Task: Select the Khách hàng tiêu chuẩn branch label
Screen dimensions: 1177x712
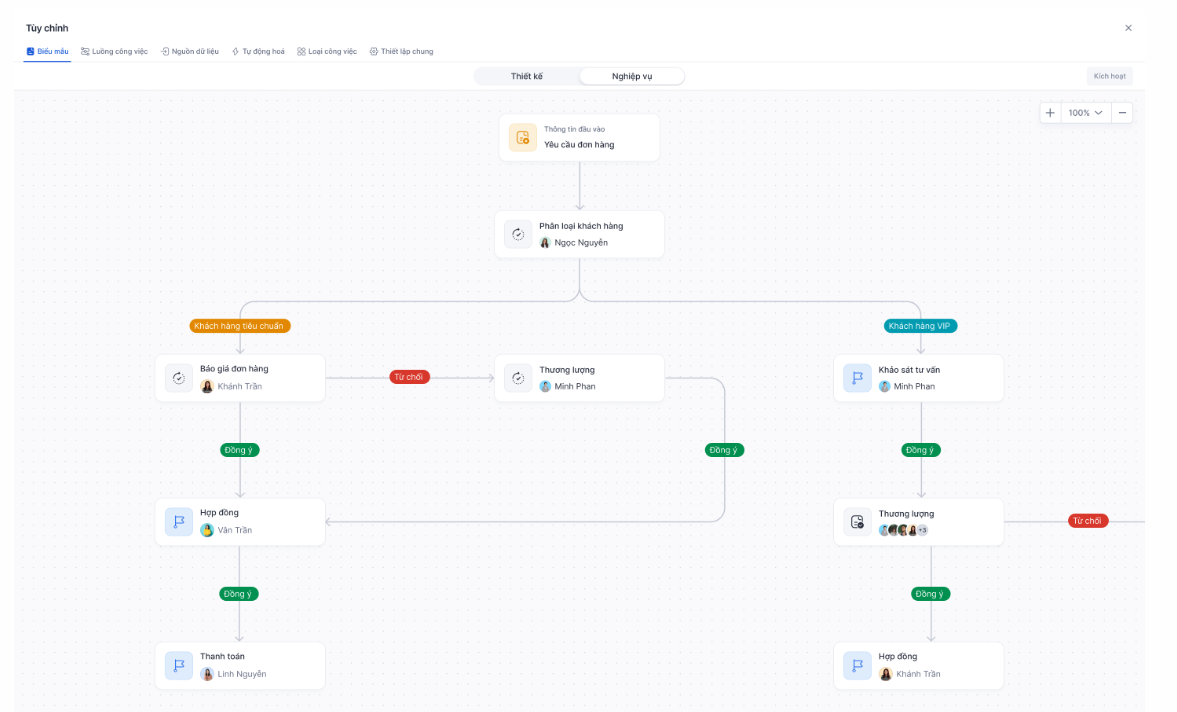Action: [x=239, y=326]
